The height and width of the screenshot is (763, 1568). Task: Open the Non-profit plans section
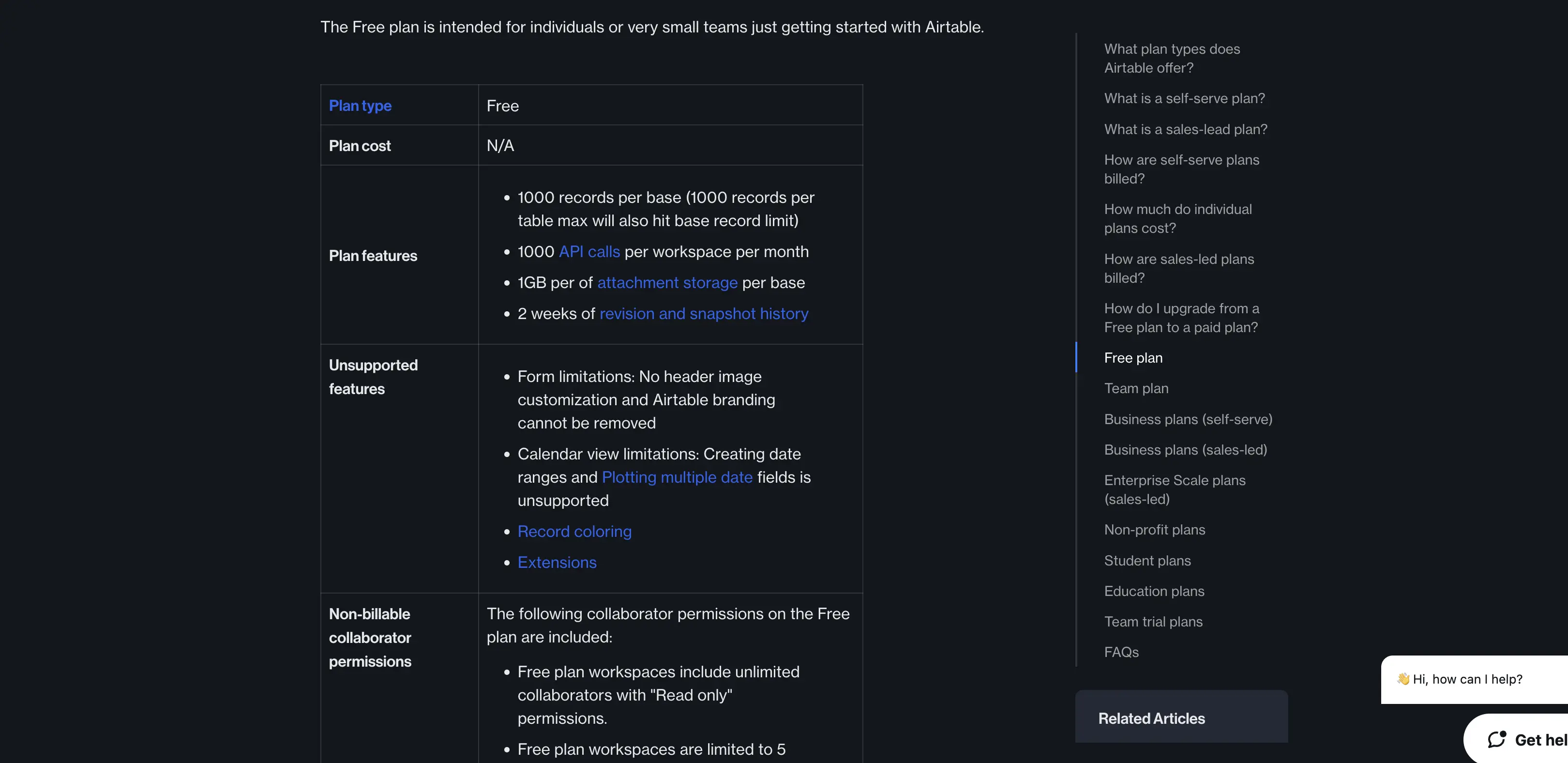coord(1154,529)
